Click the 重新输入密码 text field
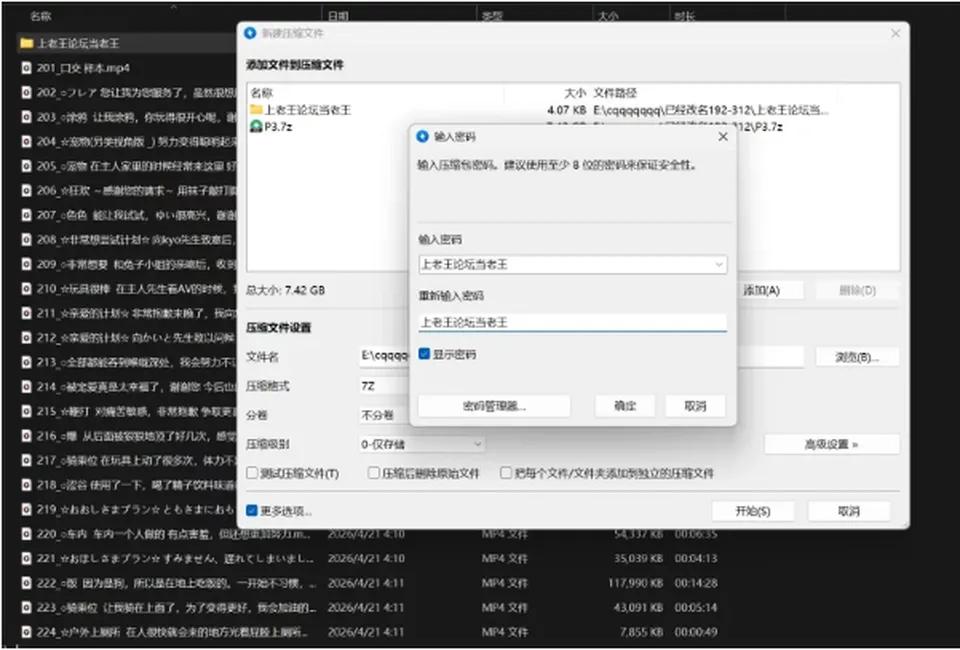This screenshot has height=650, width=960. (572, 323)
